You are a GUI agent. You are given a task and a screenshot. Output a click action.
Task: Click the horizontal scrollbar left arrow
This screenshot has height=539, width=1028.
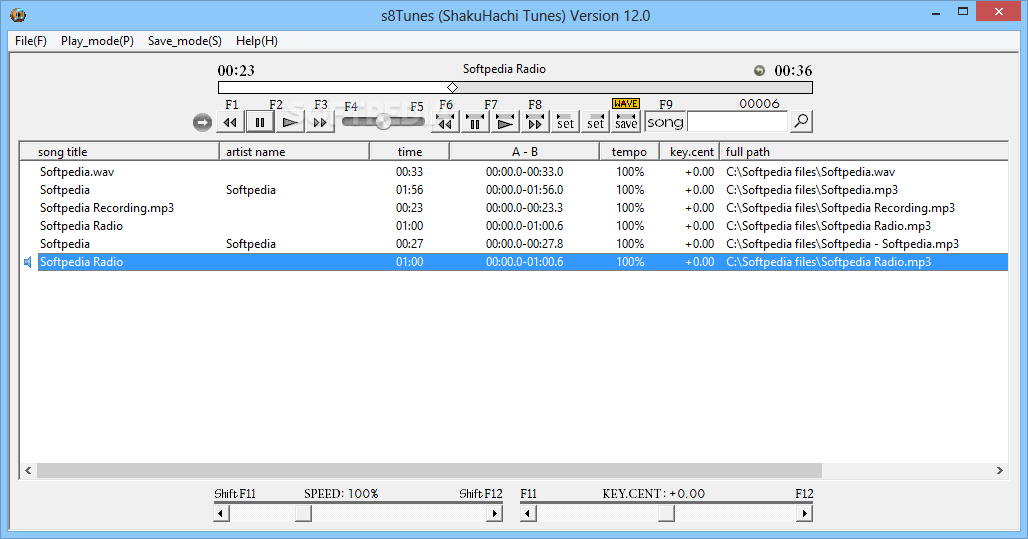coord(28,470)
